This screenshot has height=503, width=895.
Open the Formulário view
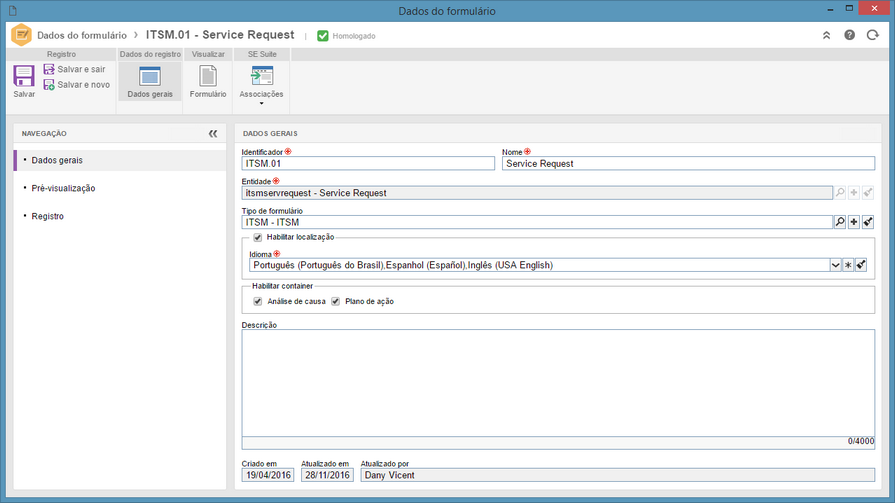pyautogui.click(x=208, y=82)
